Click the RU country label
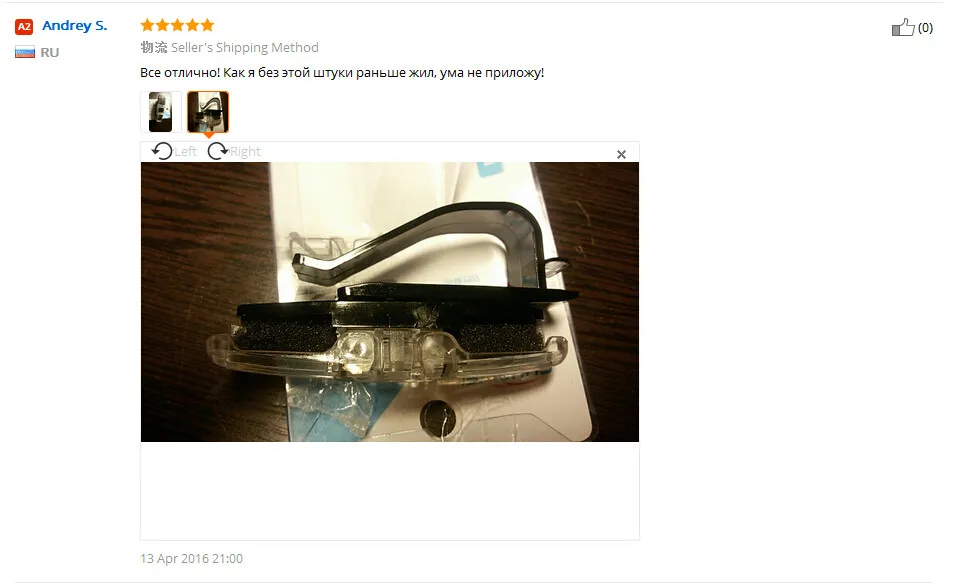 50,53
